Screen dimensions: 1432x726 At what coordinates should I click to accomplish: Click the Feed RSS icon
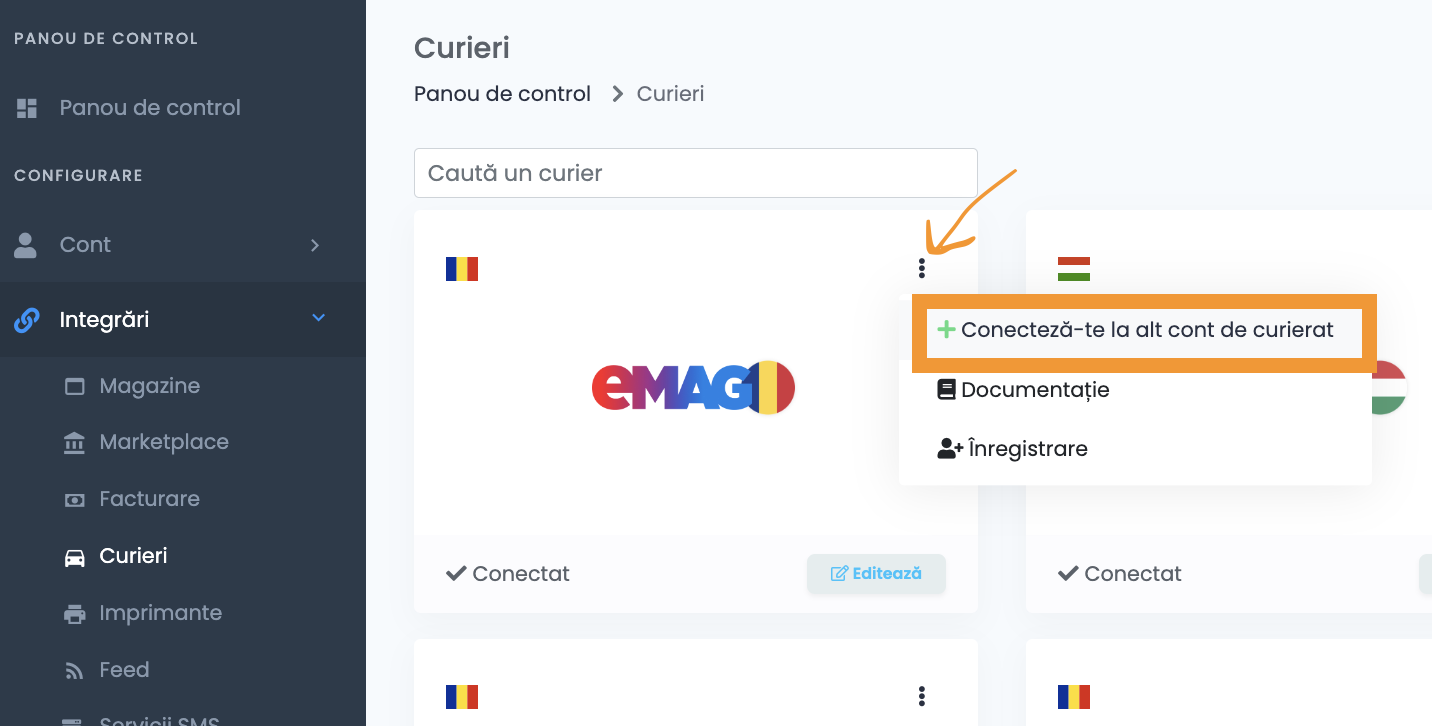[75, 670]
